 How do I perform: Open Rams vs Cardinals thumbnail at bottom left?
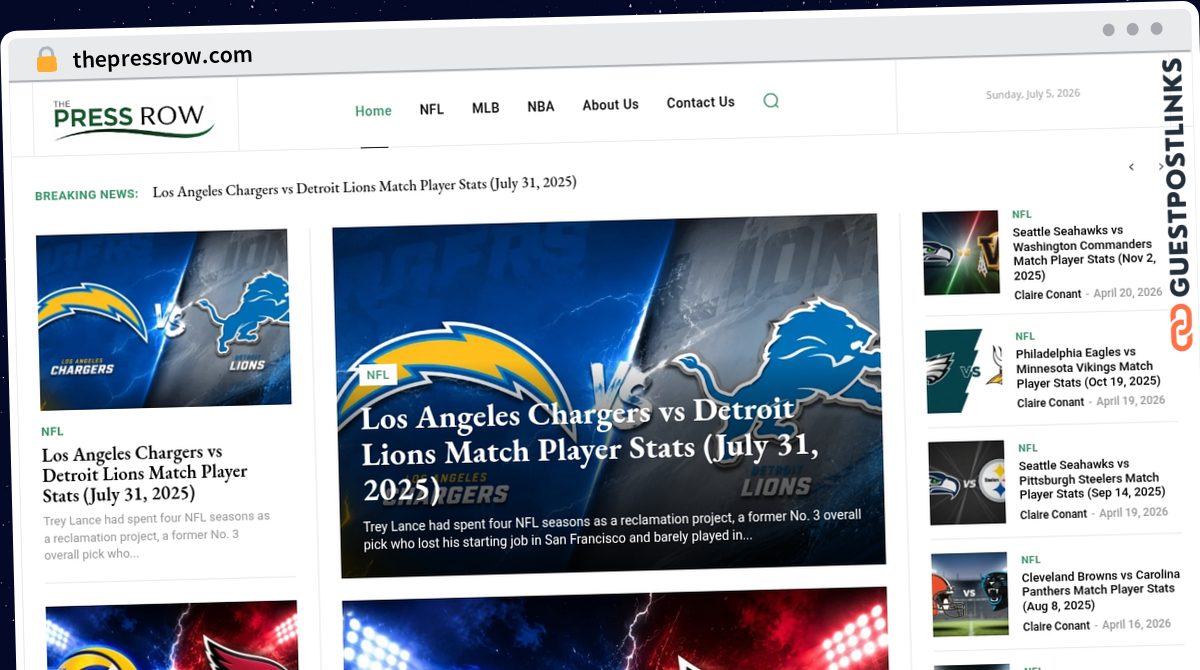pos(172,635)
